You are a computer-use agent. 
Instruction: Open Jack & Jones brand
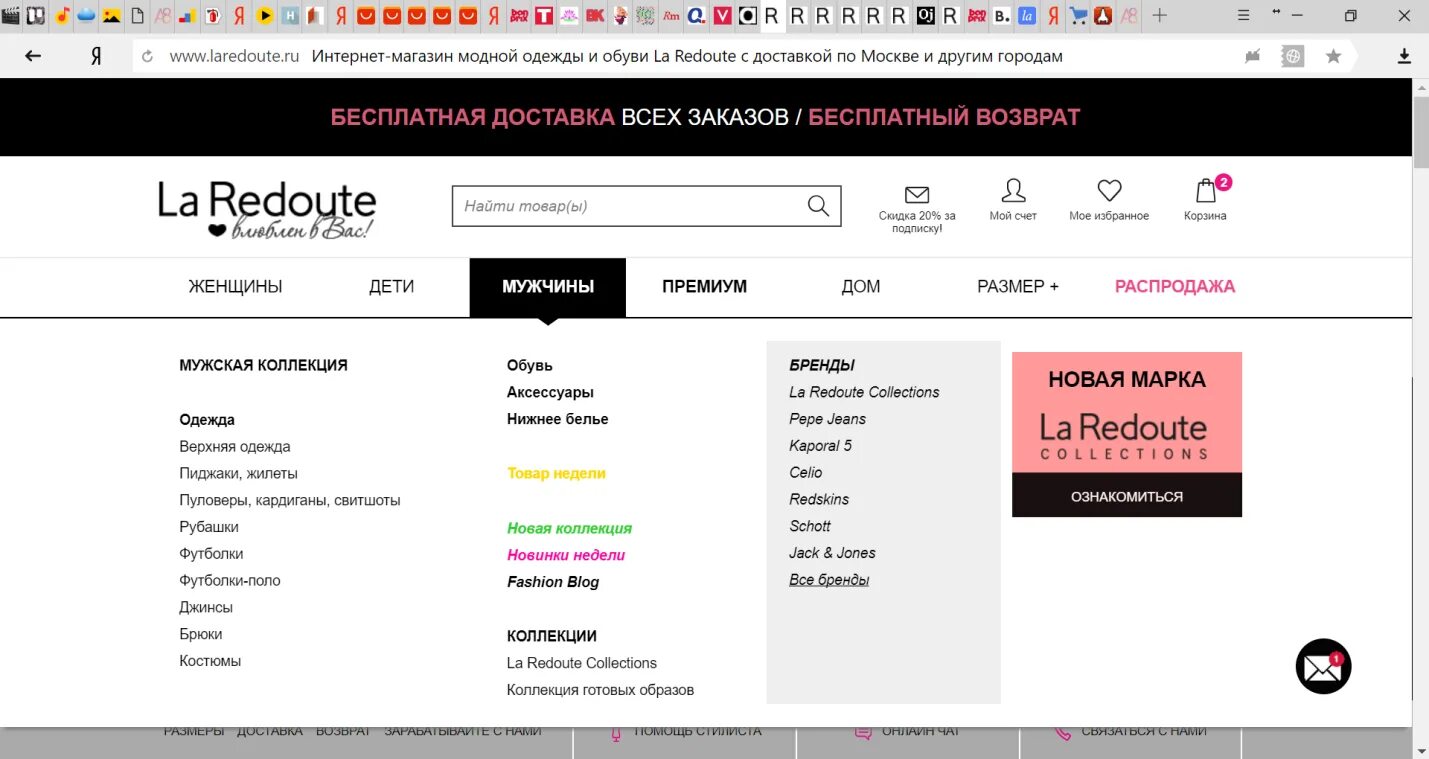pyautogui.click(x=832, y=553)
